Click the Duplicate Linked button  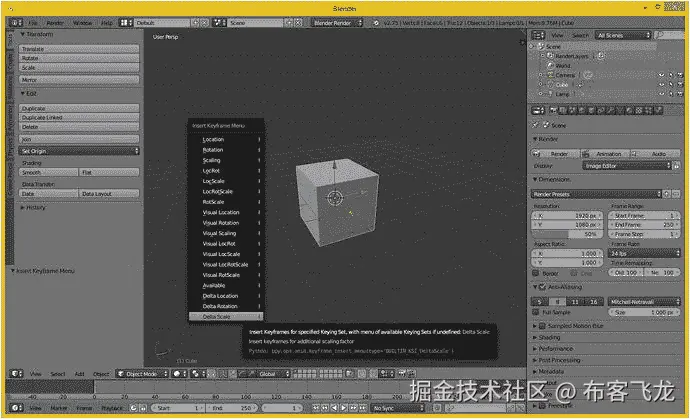coord(79,118)
